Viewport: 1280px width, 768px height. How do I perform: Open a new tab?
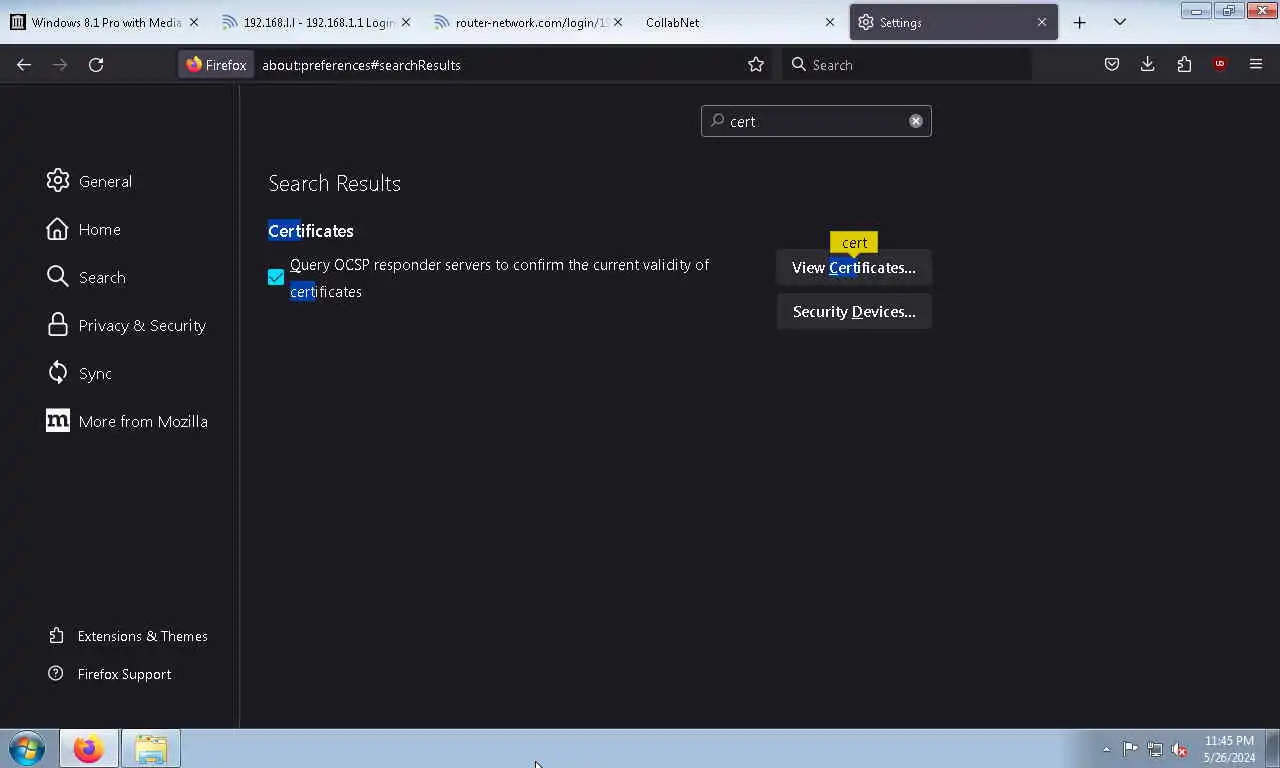click(x=1079, y=22)
